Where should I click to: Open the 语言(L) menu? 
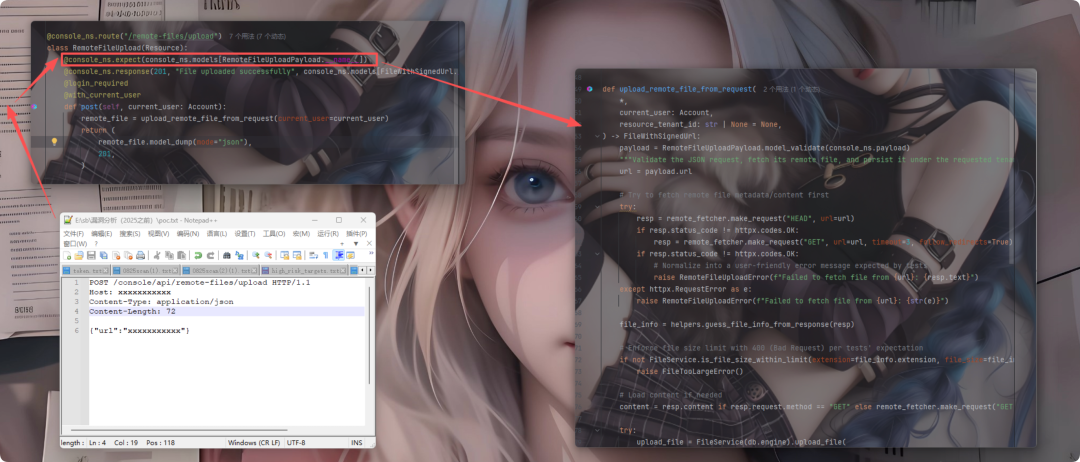[217, 233]
